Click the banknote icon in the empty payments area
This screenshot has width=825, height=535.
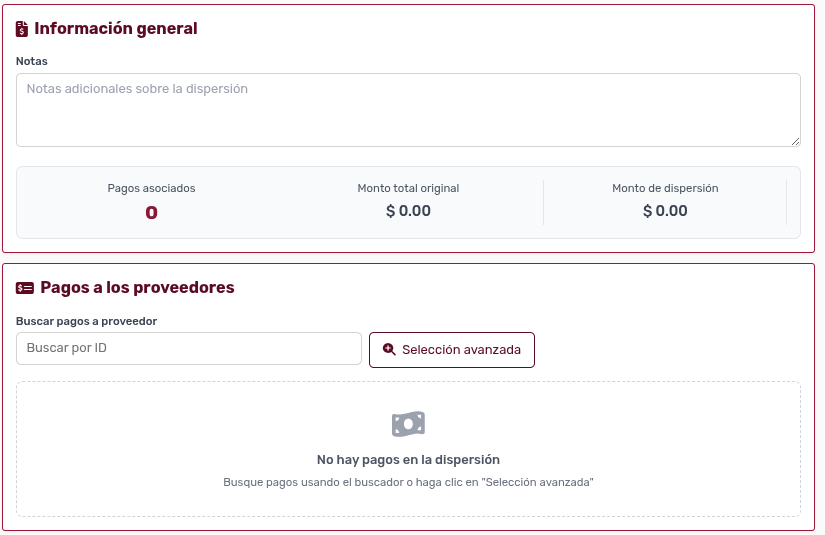click(408, 424)
